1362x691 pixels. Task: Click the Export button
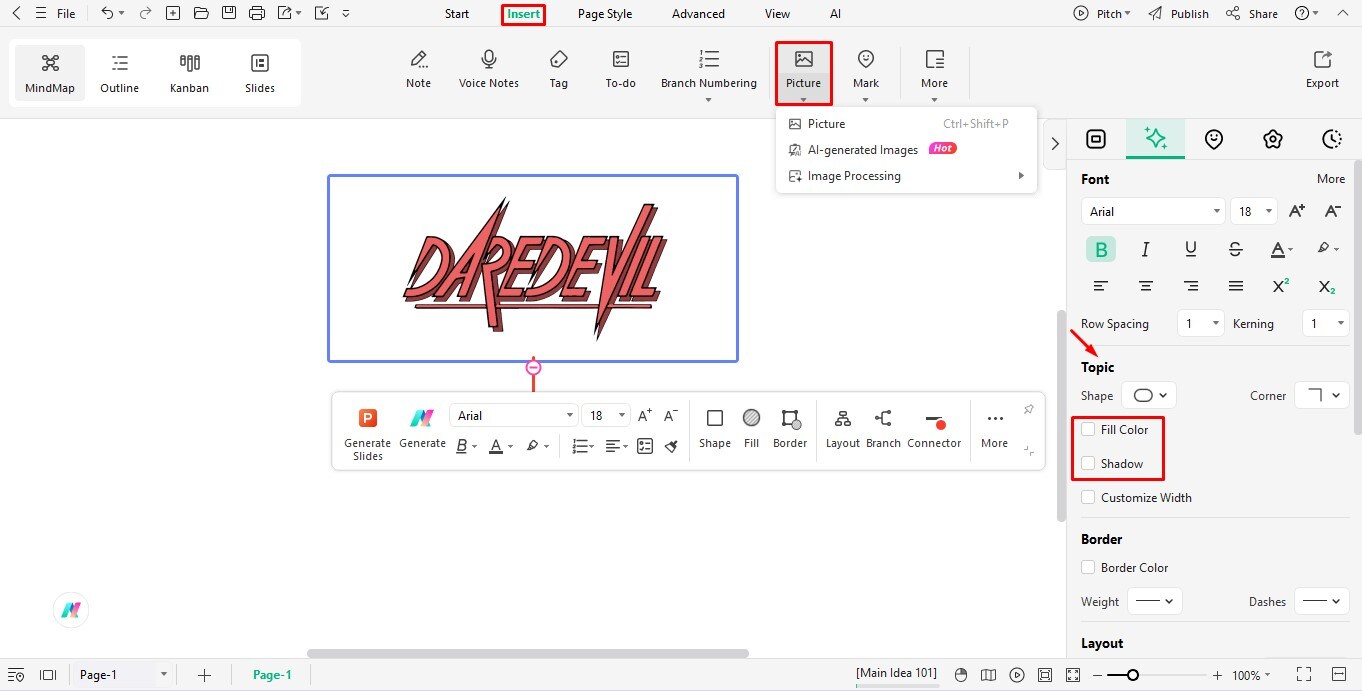[1322, 69]
